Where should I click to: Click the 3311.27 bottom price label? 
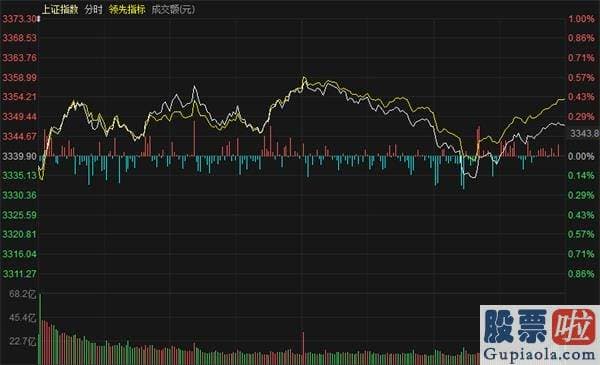click(x=19, y=274)
